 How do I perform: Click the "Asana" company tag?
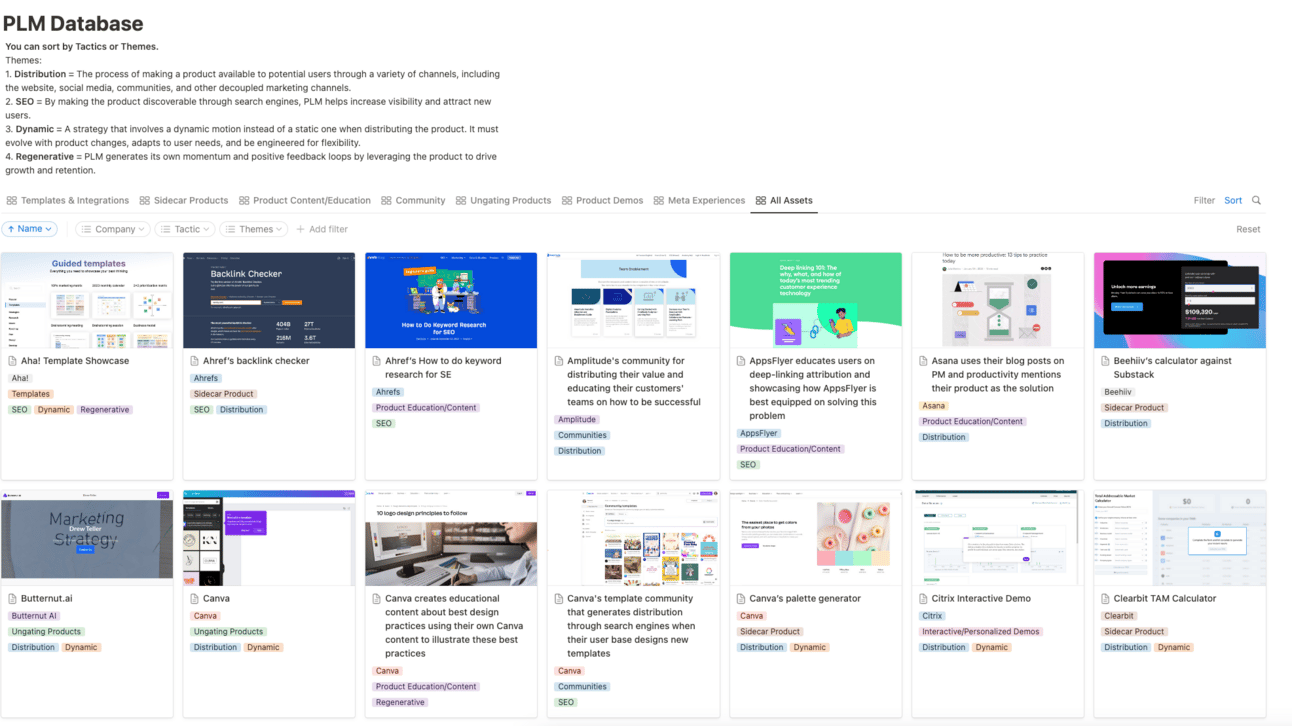[x=933, y=406]
